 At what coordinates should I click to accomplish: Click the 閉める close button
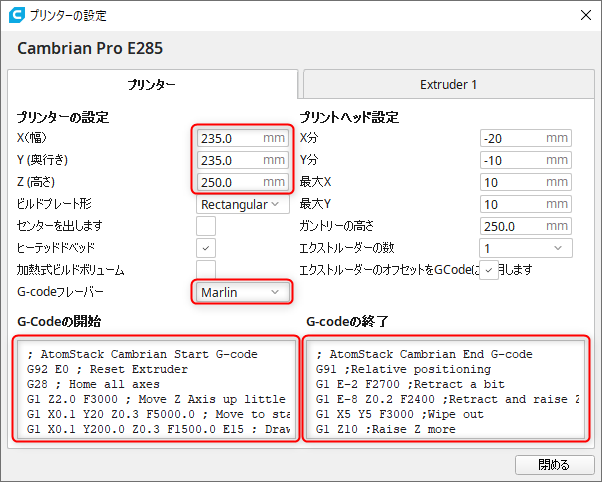pos(554,465)
